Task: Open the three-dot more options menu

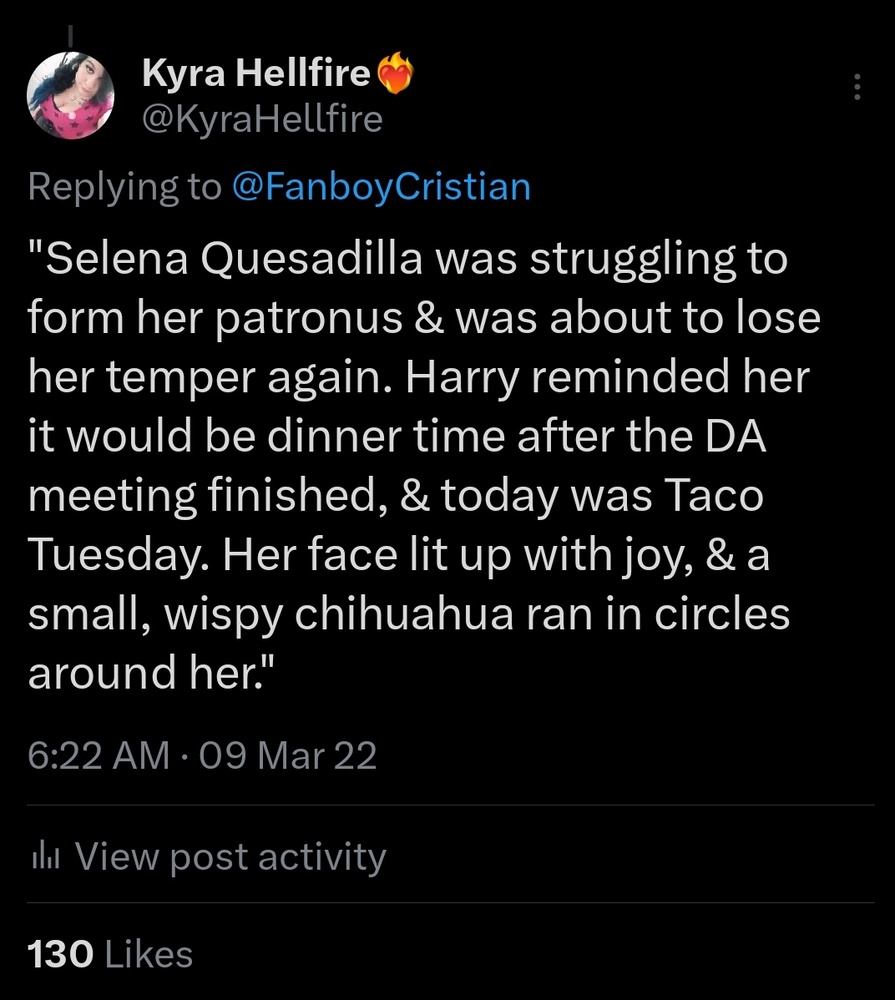Action: [x=857, y=88]
